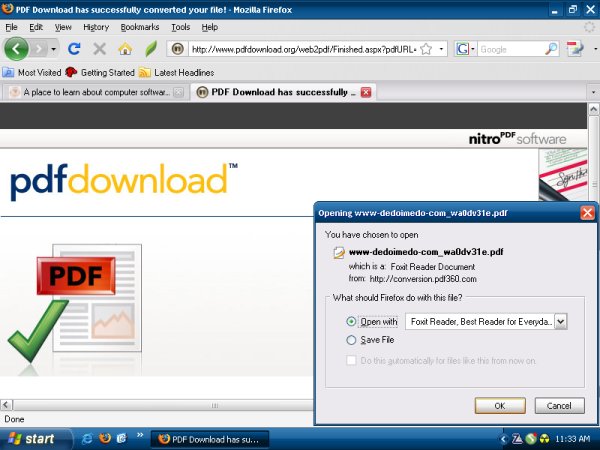Close the Opening PDF dialog with red X

pyautogui.click(x=587, y=213)
